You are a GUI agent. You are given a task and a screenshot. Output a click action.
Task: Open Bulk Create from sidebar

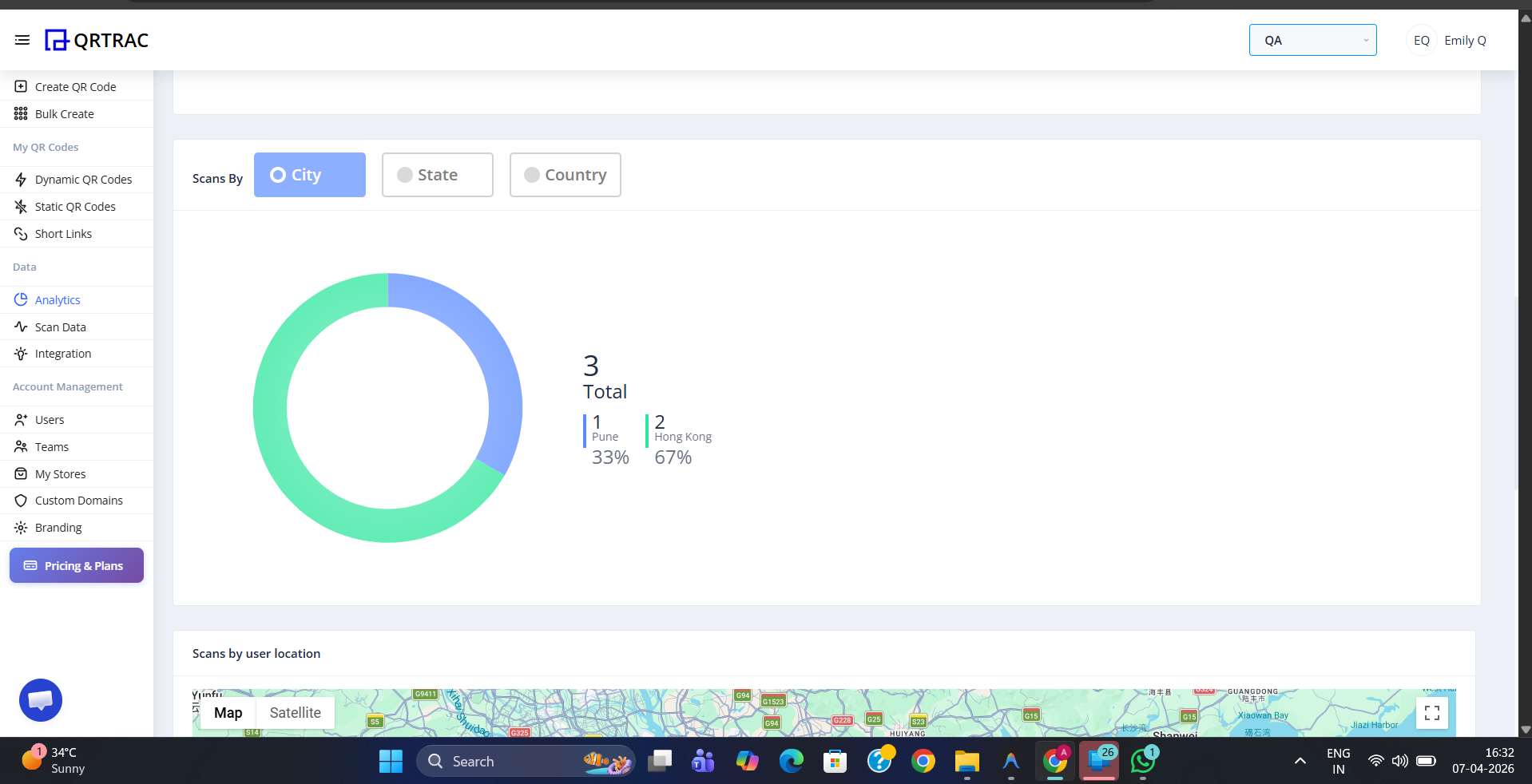click(64, 114)
